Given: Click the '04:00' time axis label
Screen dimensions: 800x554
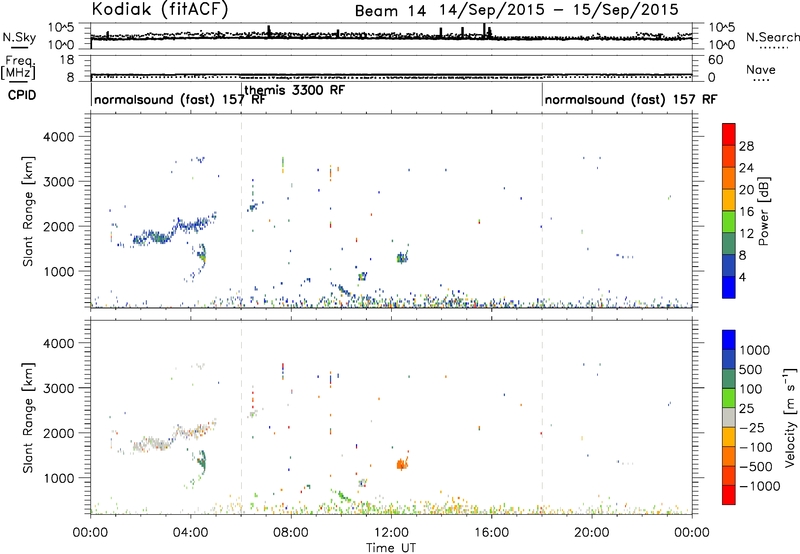Looking at the screenshot, I should click(x=190, y=533).
